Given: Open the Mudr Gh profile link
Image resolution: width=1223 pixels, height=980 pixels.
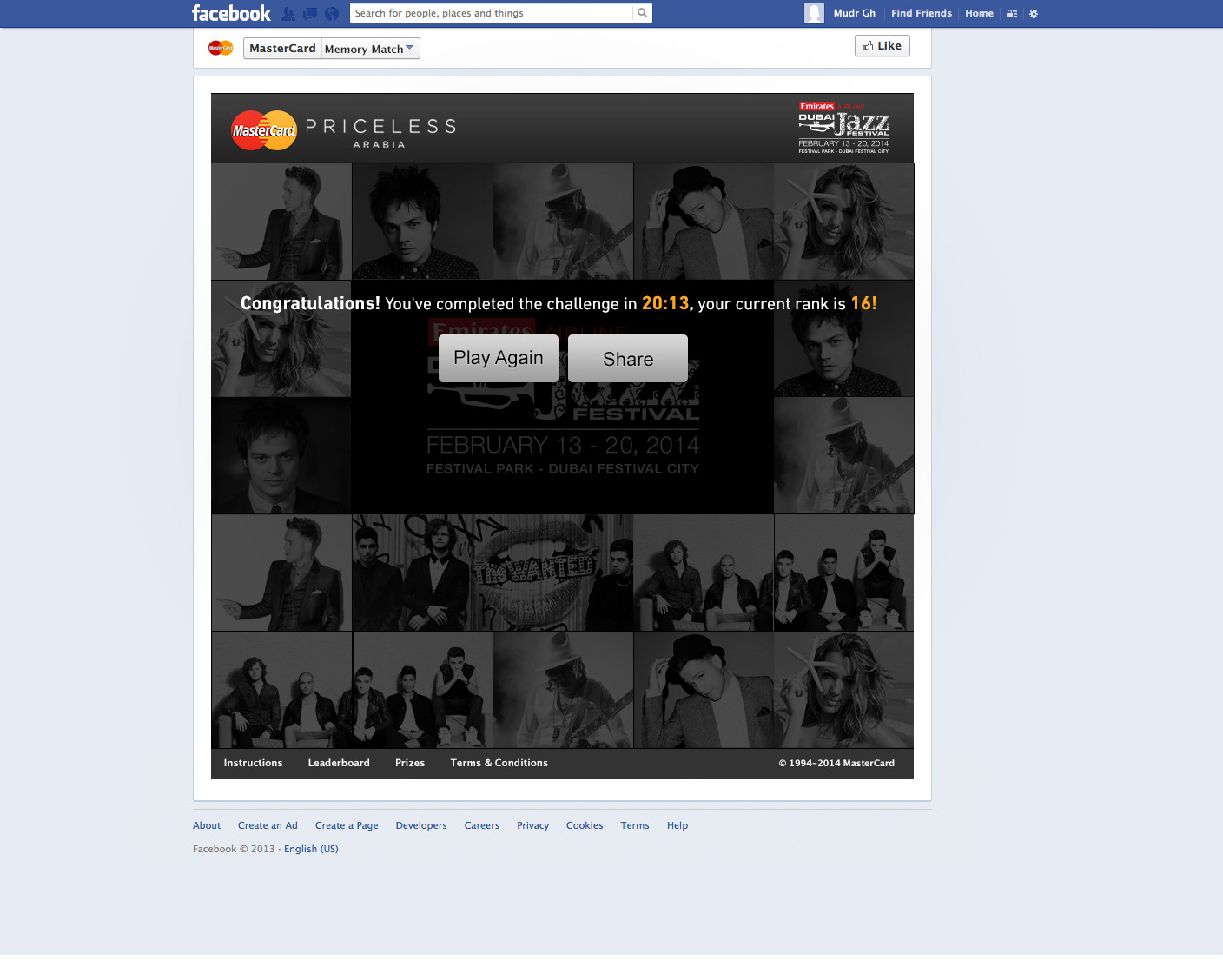Looking at the screenshot, I should (x=854, y=13).
